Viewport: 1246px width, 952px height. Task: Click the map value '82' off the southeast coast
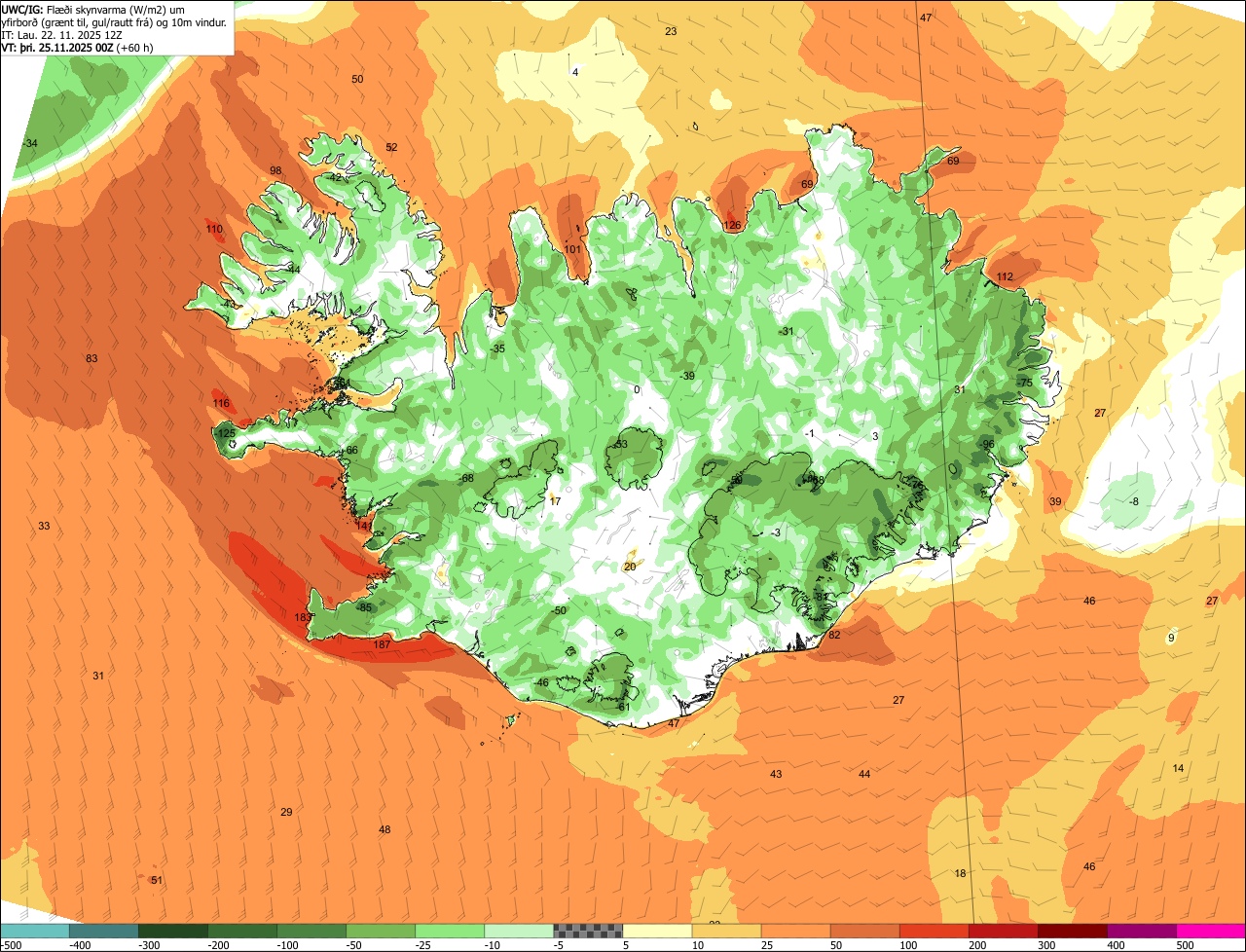834,636
